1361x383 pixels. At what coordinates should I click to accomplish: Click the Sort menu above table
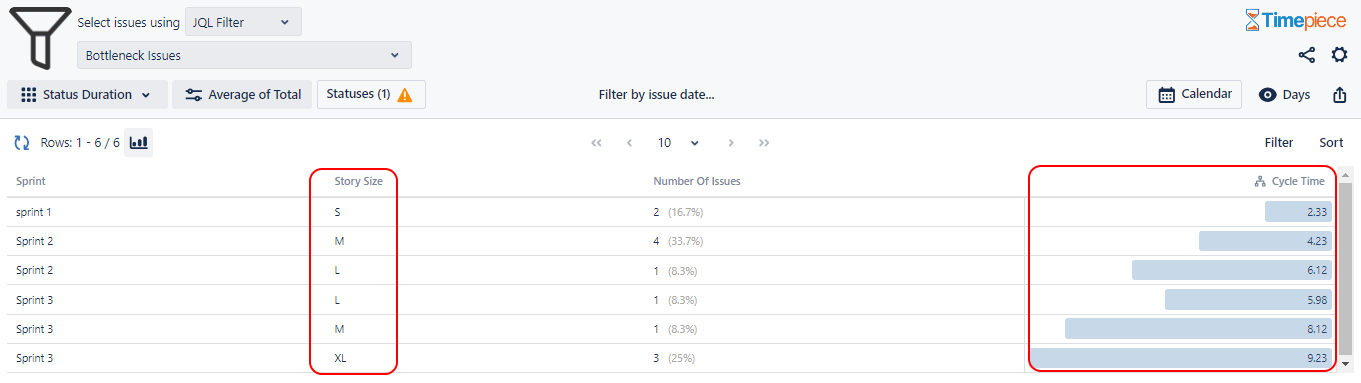(x=1331, y=143)
